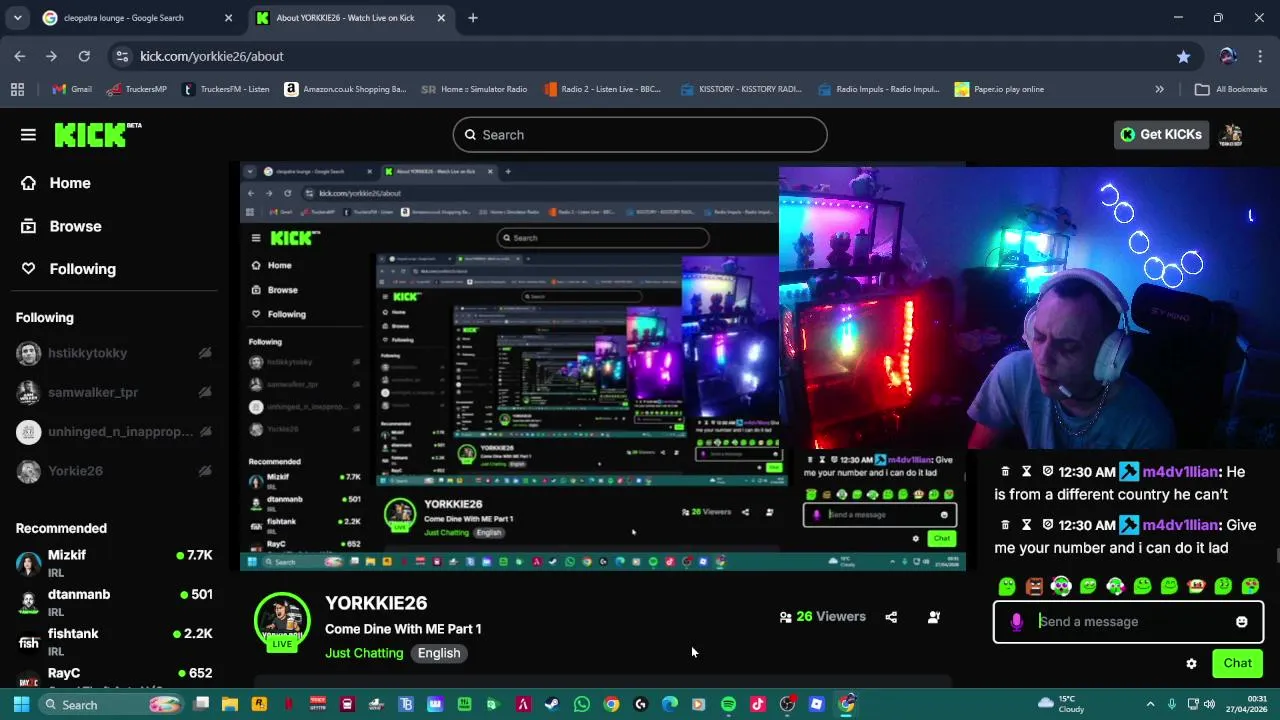Toggle notifications for hstikkytokky
The image size is (1280, 720).
pyautogui.click(x=205, y=353)
